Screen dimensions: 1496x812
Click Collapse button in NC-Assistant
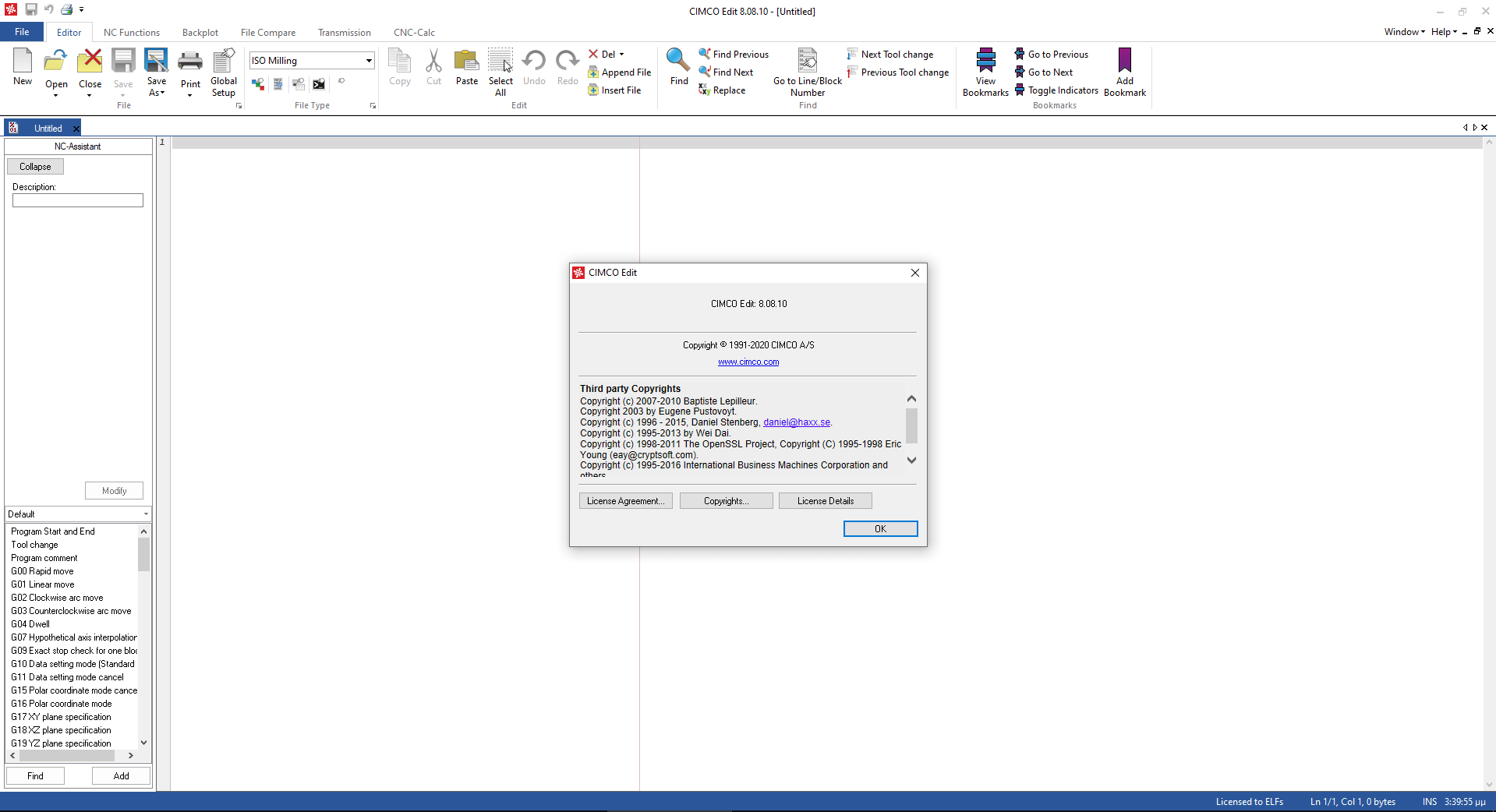coord(35,166)
